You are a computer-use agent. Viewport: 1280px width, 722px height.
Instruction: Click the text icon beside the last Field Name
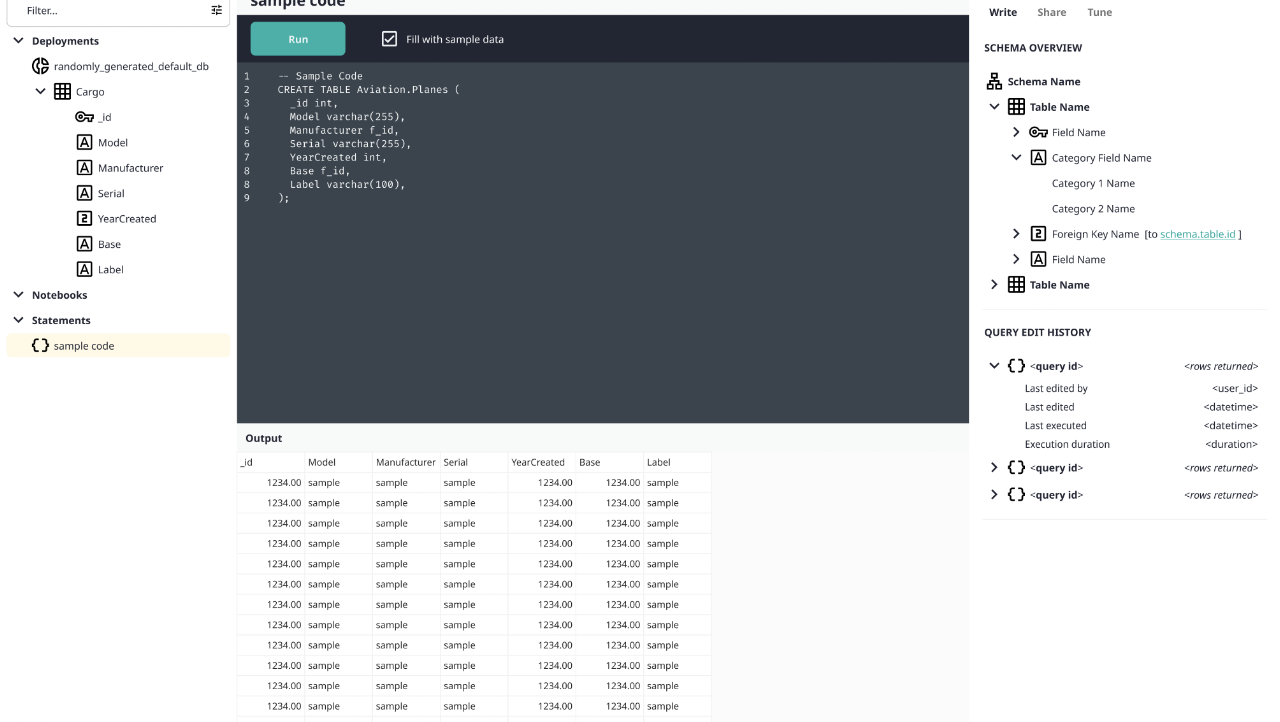pyautogui.click(x=1038, y=260)
